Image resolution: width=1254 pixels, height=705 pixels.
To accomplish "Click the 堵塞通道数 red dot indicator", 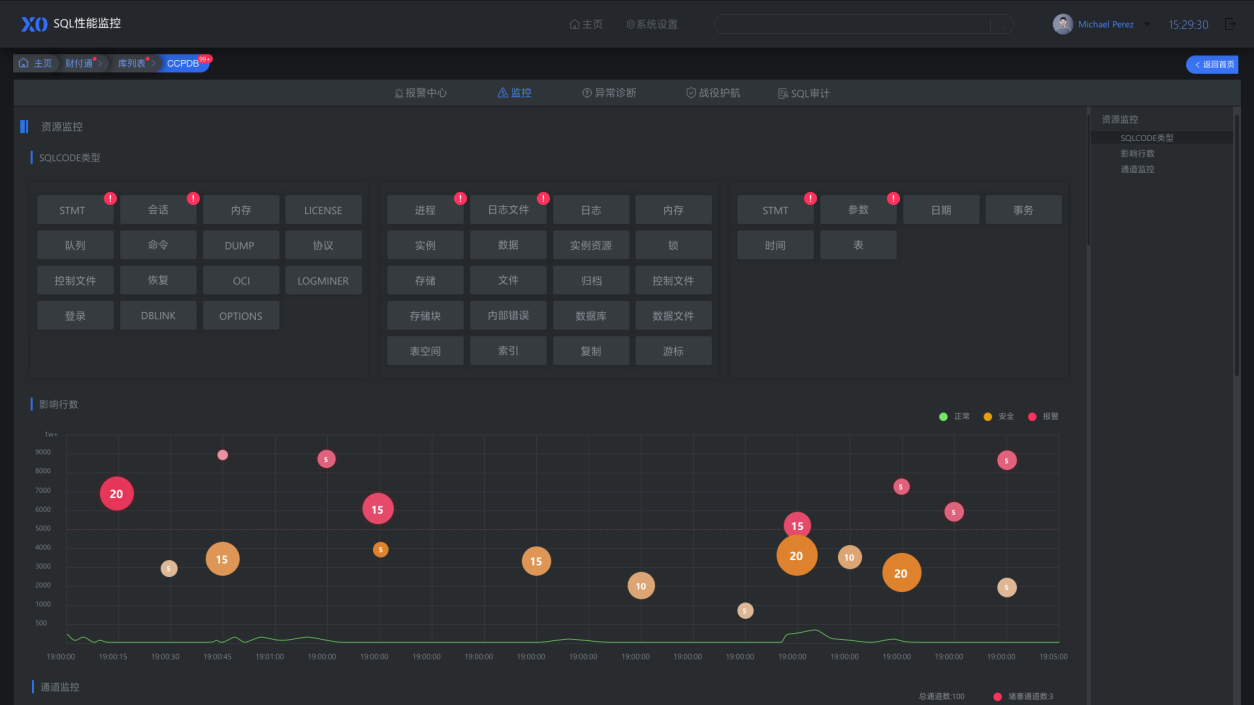I will click(997, 696).
